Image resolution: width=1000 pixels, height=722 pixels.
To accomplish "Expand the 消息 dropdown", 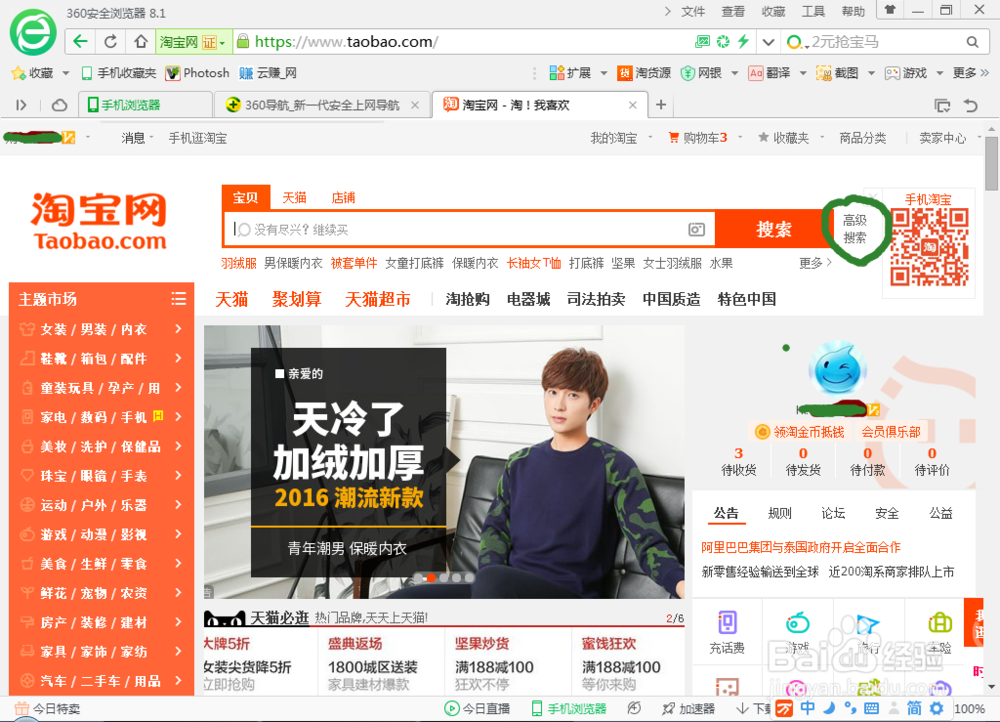I will tap(152, 137).
